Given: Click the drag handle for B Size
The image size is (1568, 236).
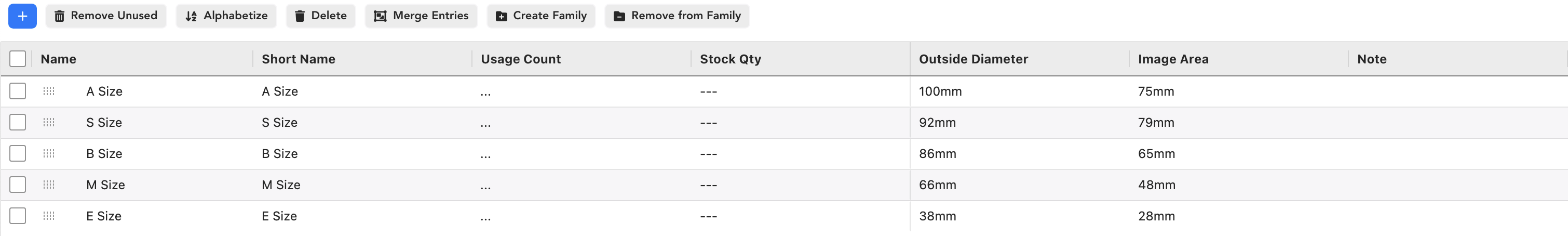Looking at the screenshot, I should tap(49, 154).
